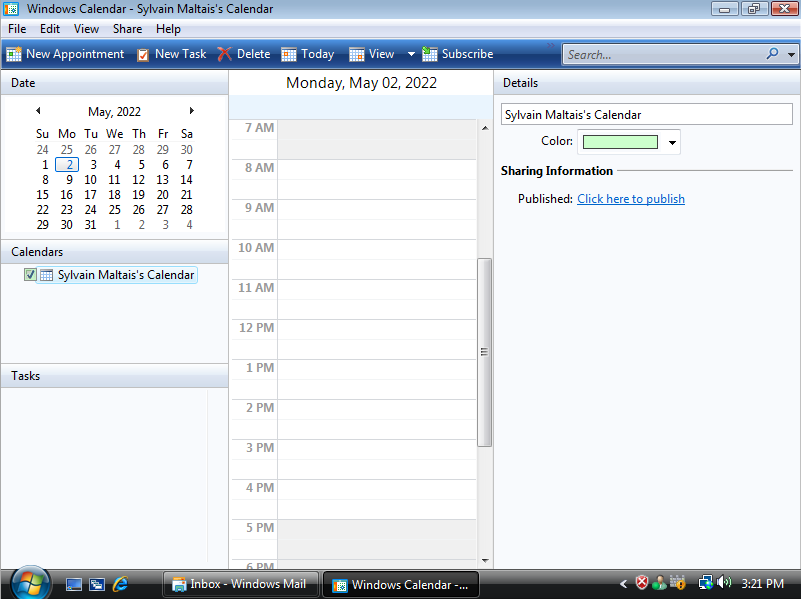Click the green calendar color swatch

coord(620,142)
